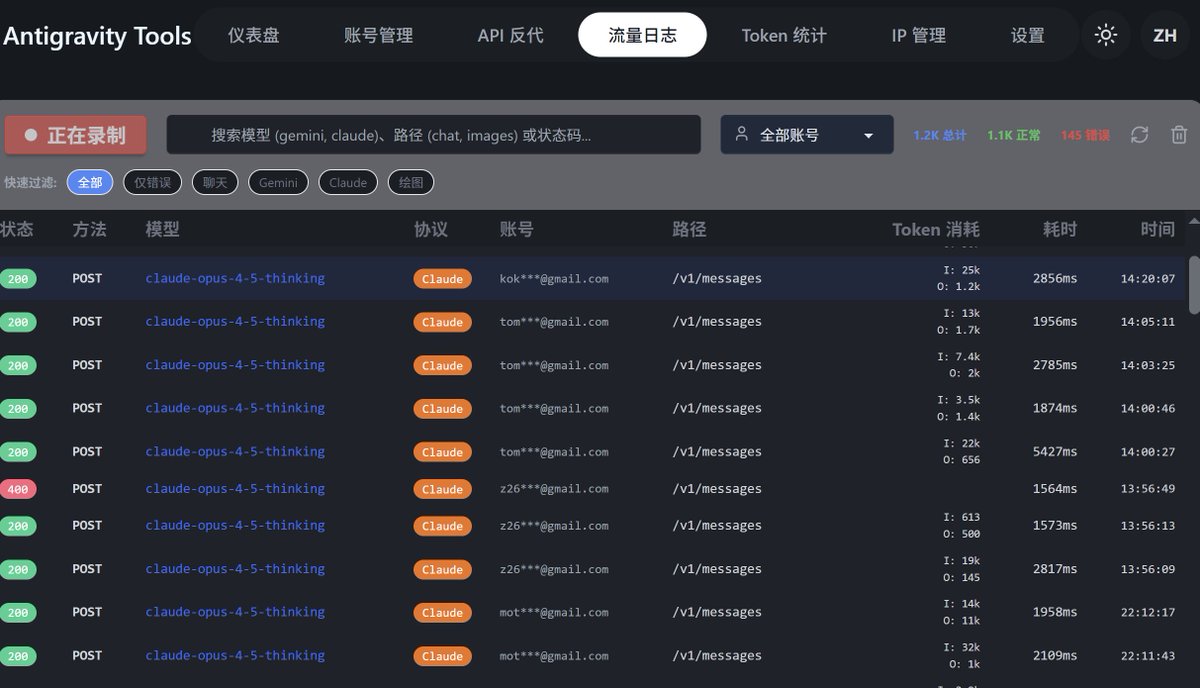
Task: Click POST in the 14:00:27 row
Action: point(87,452)
